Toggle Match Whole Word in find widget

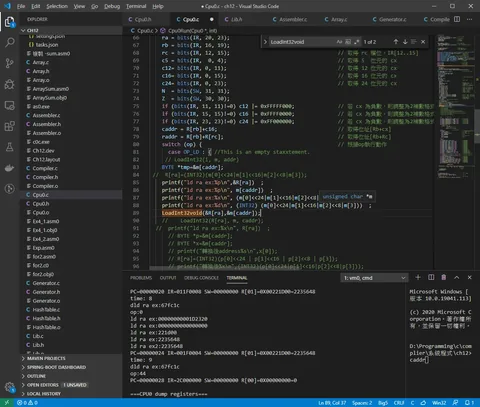[348, 42]
